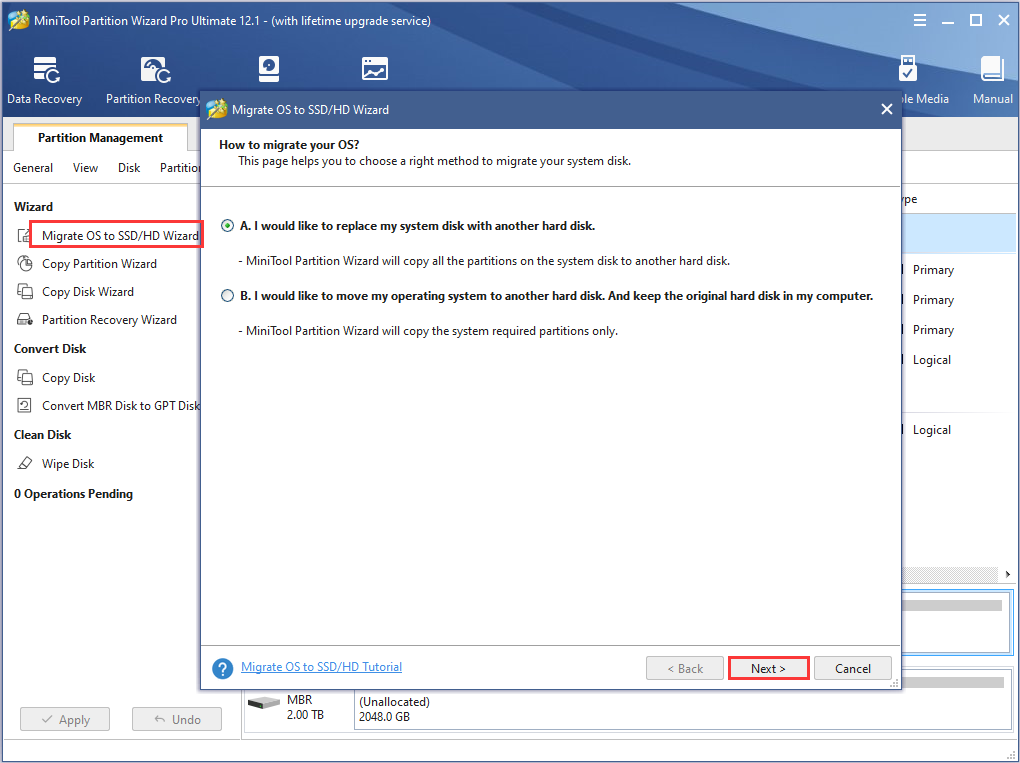Image resolution: width=1020 pixels, height=763 pixels.
Task: Open Data Recovery tool icon
Action: tap(46, 70)
